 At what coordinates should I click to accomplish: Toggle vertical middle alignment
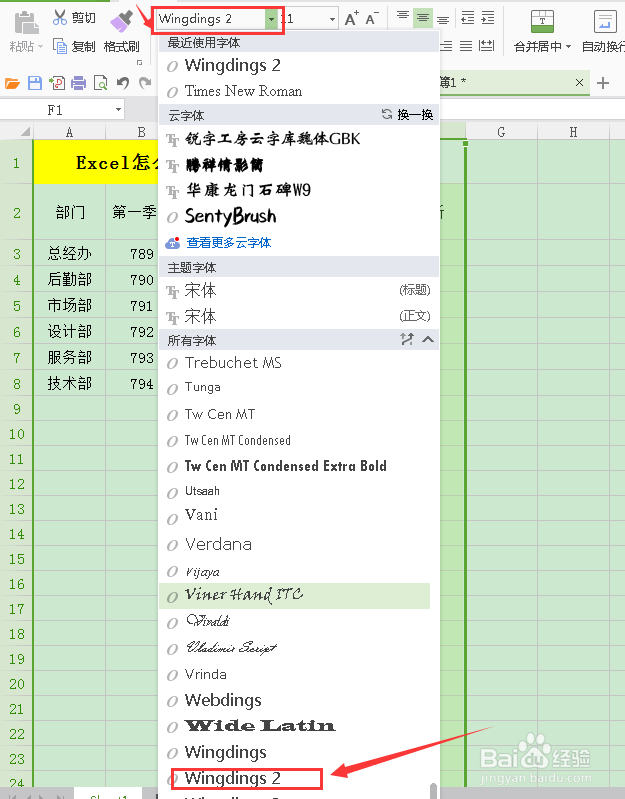(x=422, y=18)
